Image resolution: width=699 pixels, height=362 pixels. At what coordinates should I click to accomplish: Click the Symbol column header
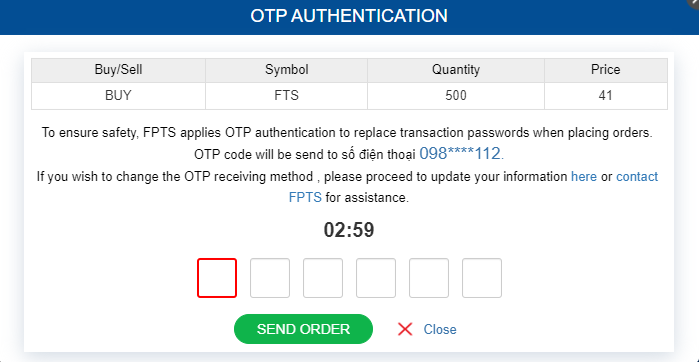[x=287, y=70]
